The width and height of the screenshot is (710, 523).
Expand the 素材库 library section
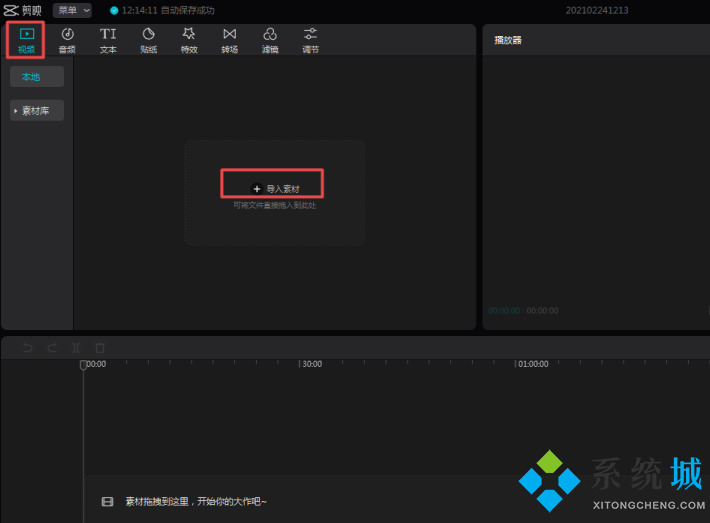(38, 111)
